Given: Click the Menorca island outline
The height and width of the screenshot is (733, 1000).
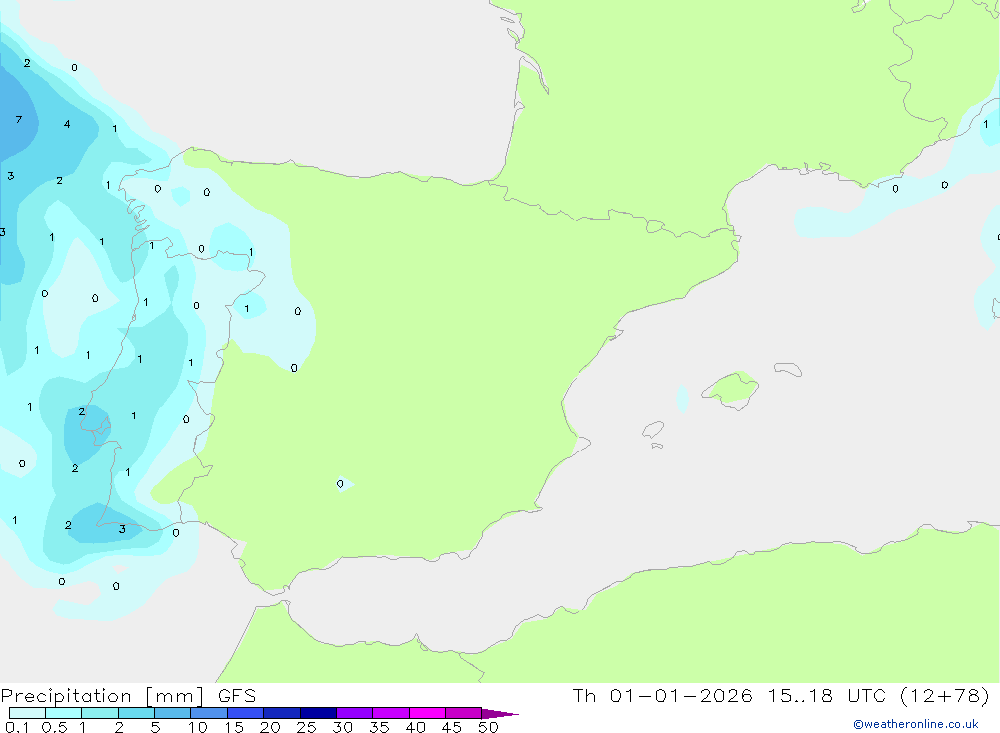Looking at the screenshot, I should click(x=788, y=369).
